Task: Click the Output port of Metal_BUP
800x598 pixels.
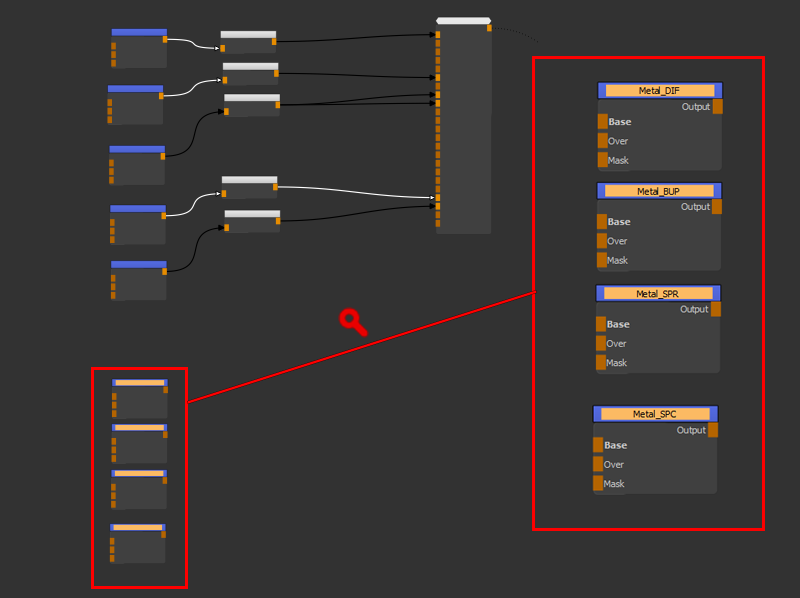Action: pos(717,207)
